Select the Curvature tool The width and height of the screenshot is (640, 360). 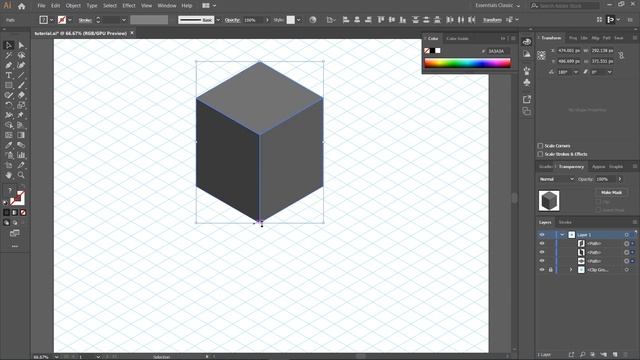[21, 65]
